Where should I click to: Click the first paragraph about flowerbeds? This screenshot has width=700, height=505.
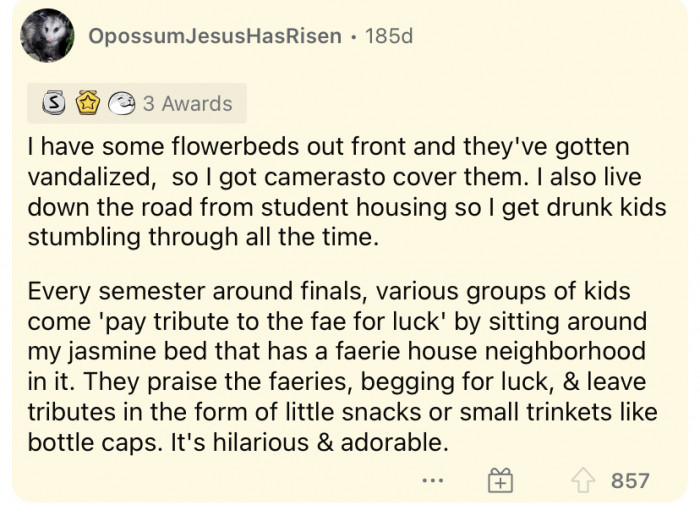tap(347, 192)
